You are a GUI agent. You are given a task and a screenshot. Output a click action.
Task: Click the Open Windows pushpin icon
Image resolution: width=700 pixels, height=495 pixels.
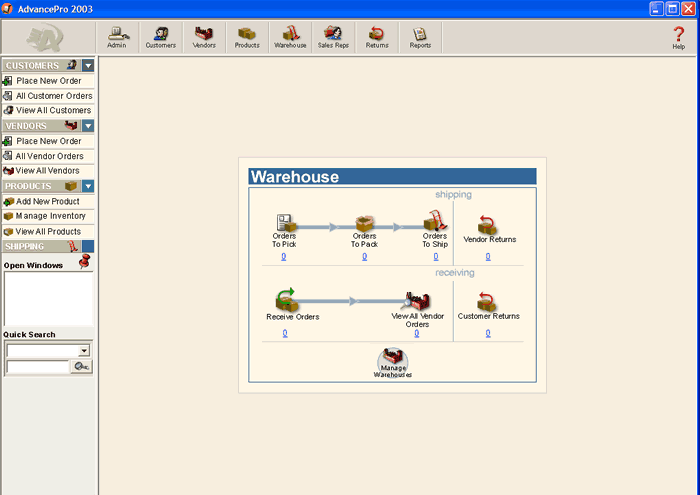click(84, 261)
